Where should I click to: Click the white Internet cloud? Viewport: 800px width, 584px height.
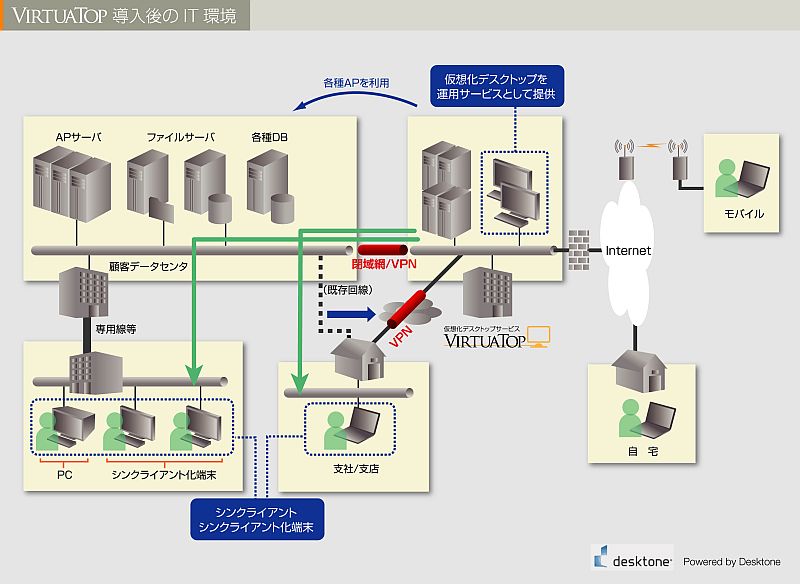[x=628, y=252]
